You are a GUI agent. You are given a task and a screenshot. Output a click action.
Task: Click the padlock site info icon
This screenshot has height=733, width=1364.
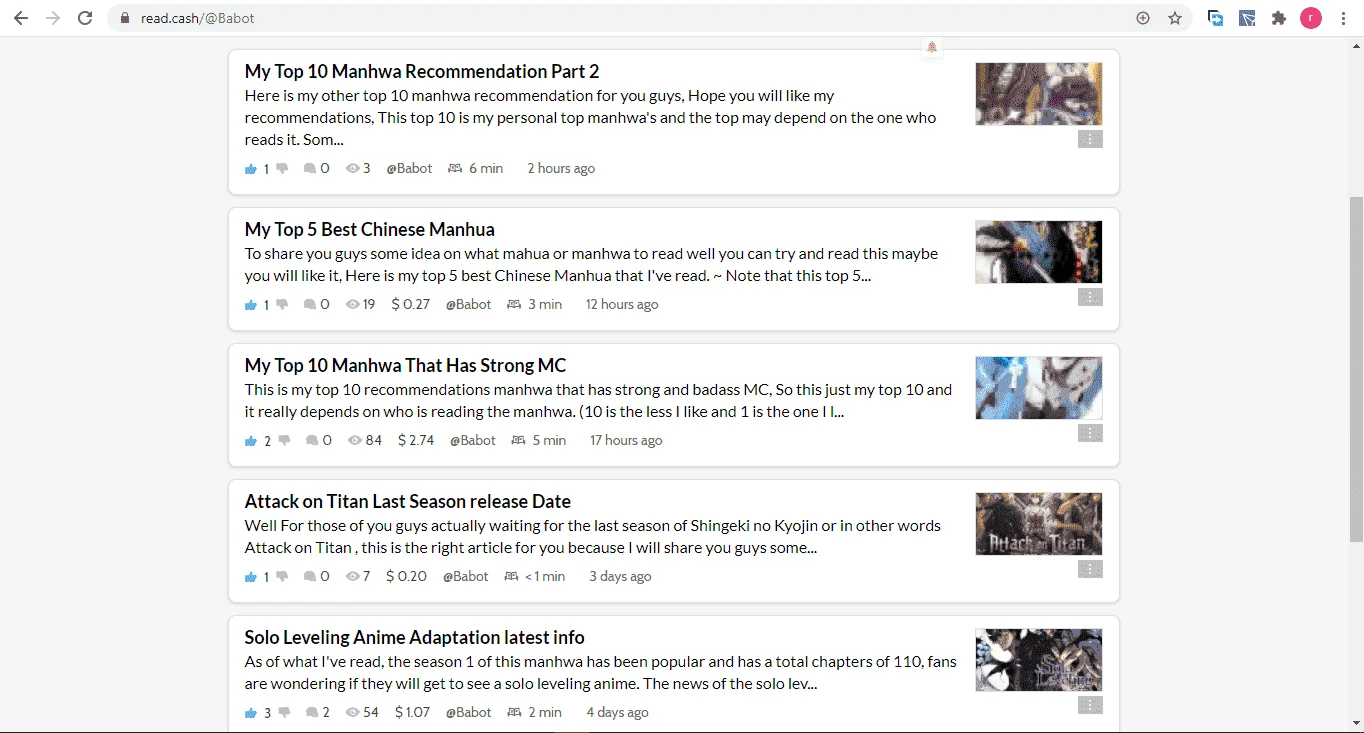125,18
